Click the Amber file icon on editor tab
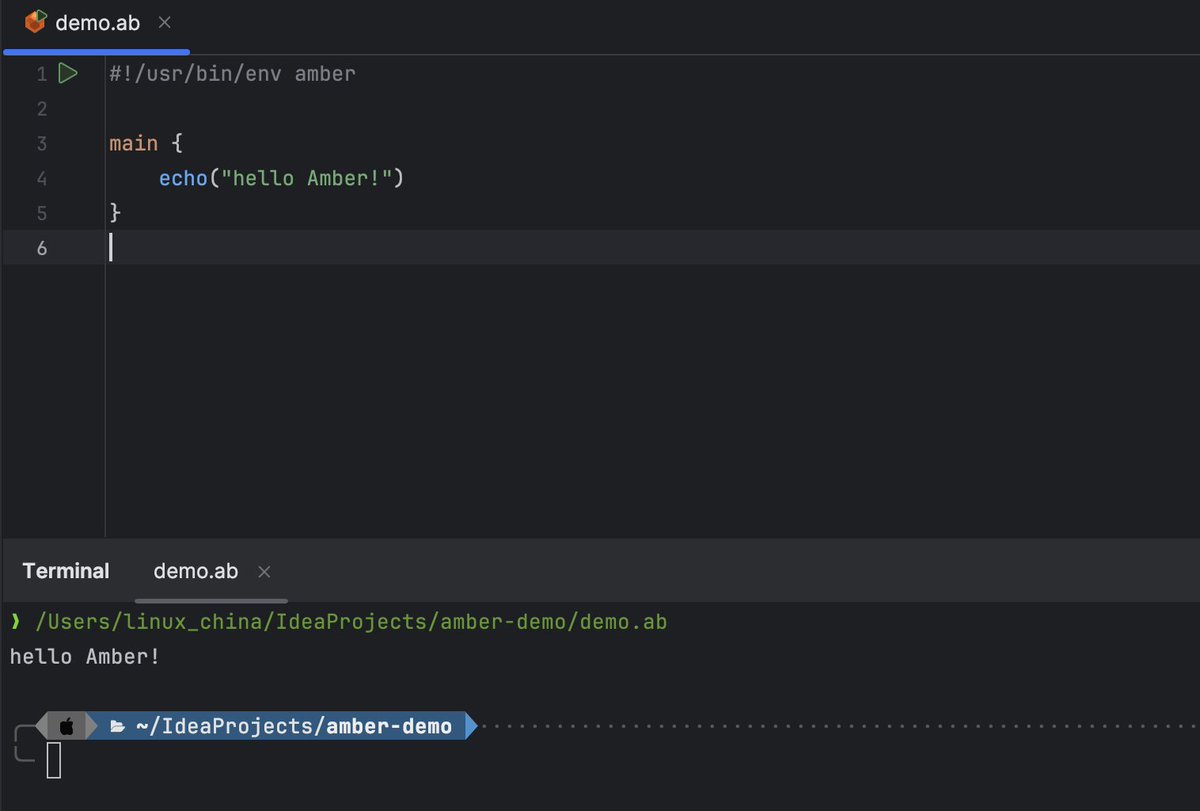 36,21
